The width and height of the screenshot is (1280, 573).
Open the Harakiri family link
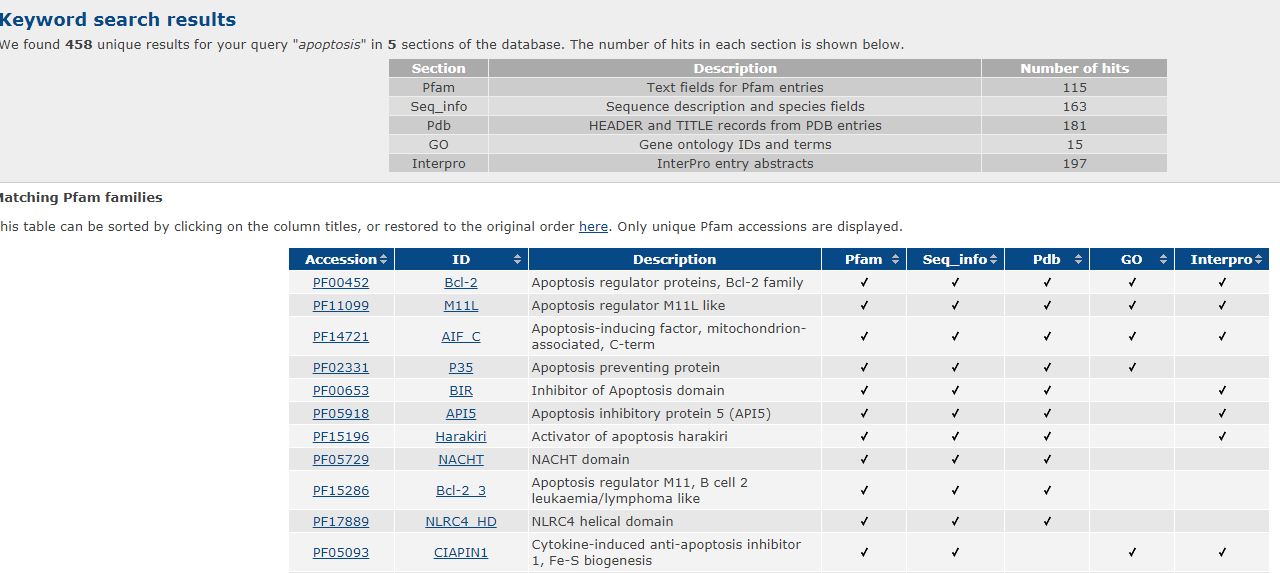coord(461,437)
